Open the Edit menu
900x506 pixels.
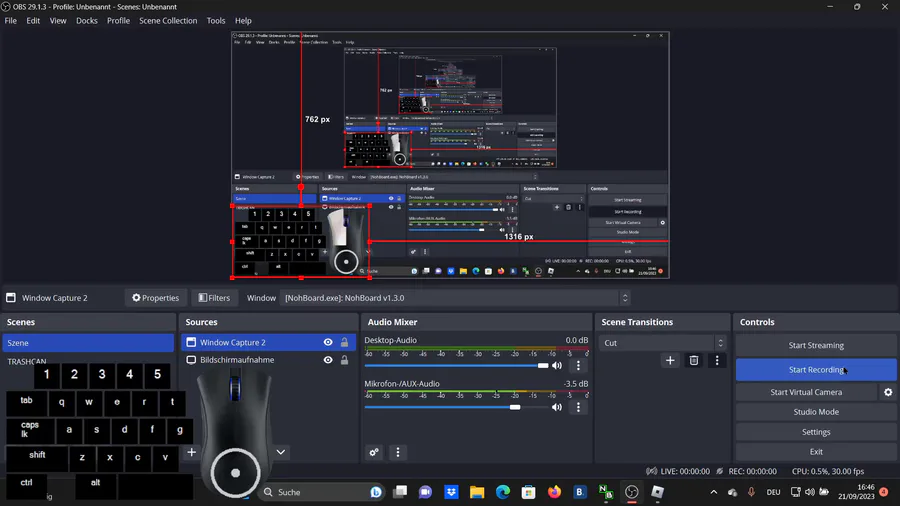coord(33,21)
